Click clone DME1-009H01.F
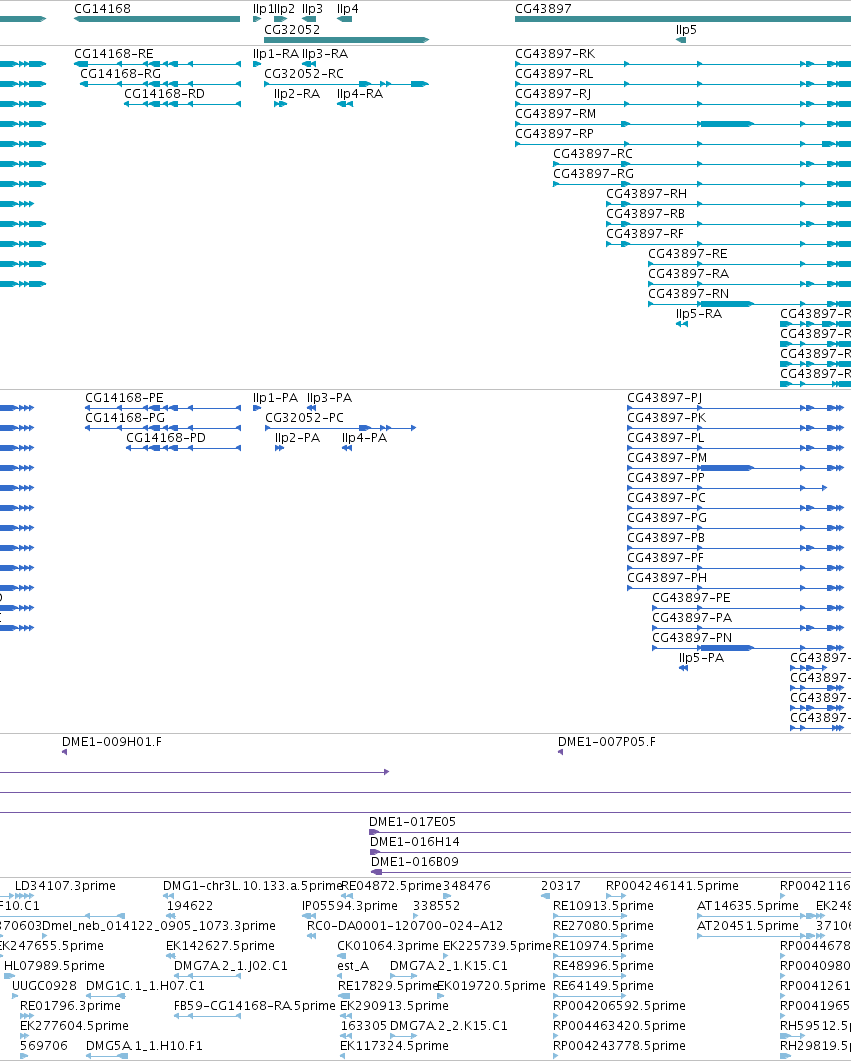Image resolution: width=851 pixels, height=1061 pixels. click(112, 742)
